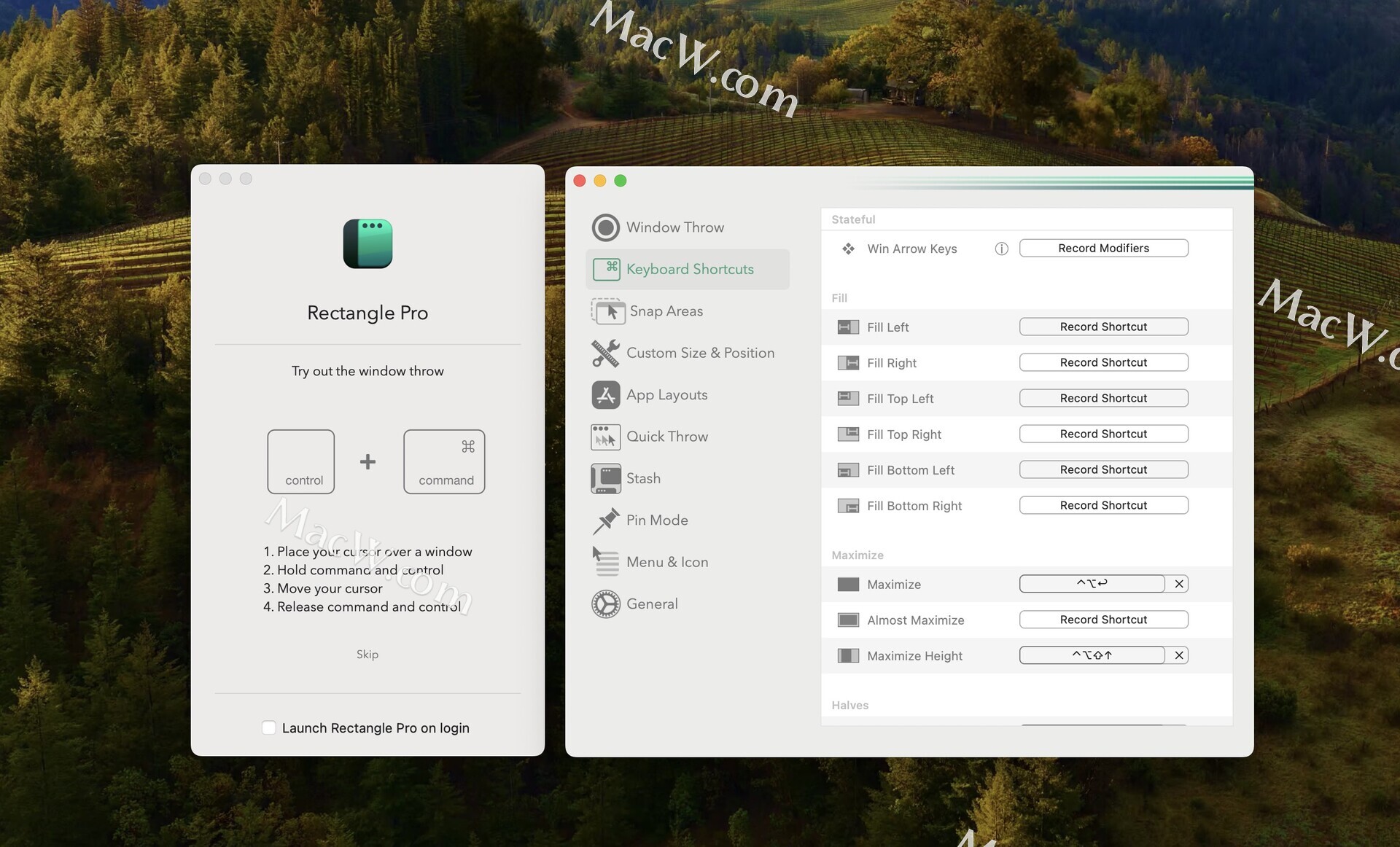Click the Maximize layout icon

(x=848, y=585)
